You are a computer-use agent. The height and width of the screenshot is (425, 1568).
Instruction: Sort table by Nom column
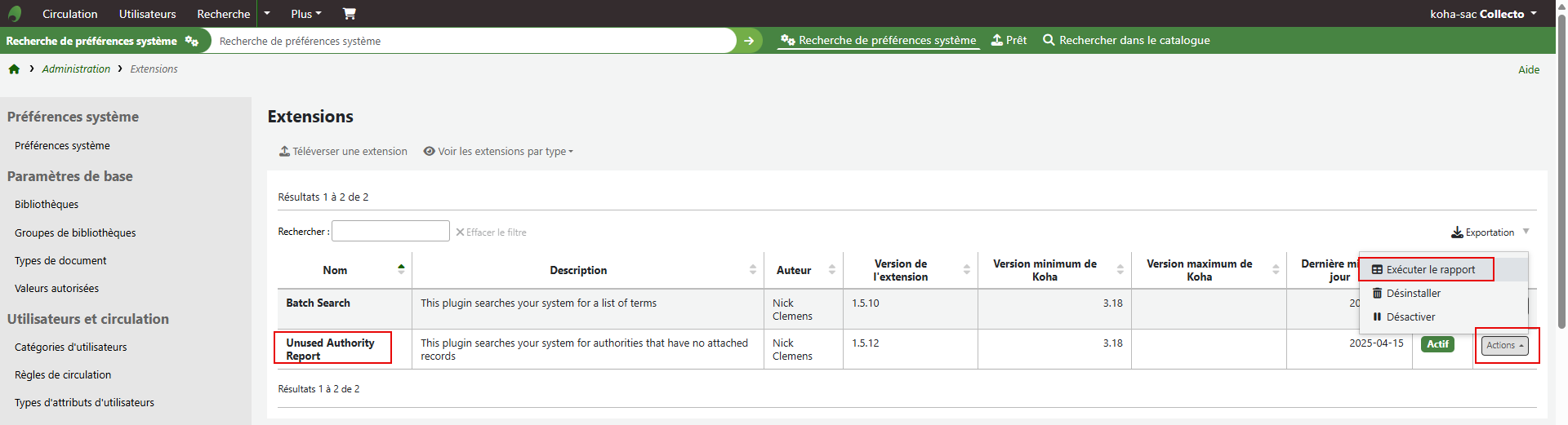point(335,270)
